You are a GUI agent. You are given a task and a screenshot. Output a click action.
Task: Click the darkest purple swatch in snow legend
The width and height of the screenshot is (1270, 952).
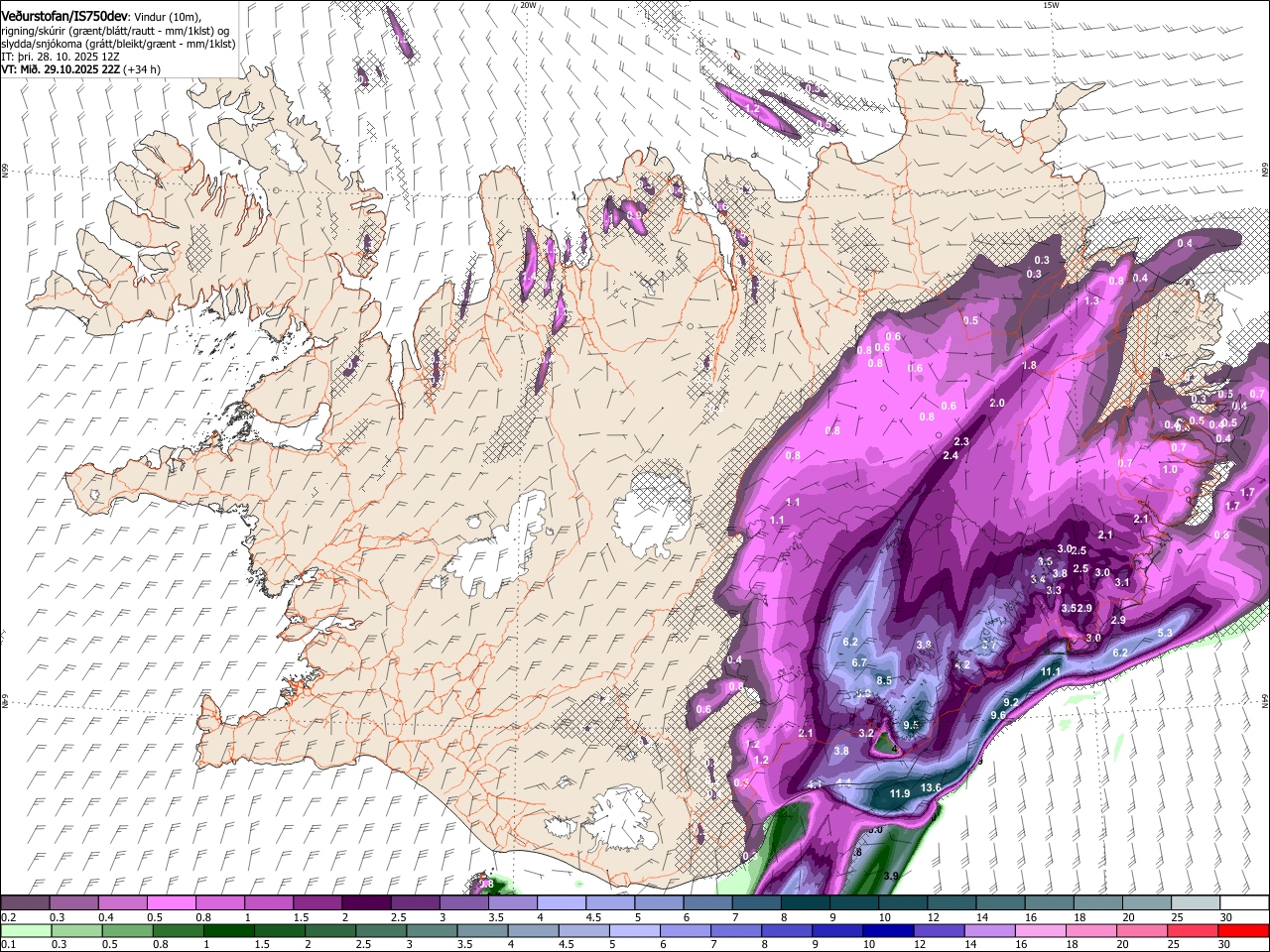pyautogui.click(x=365, y=902)
